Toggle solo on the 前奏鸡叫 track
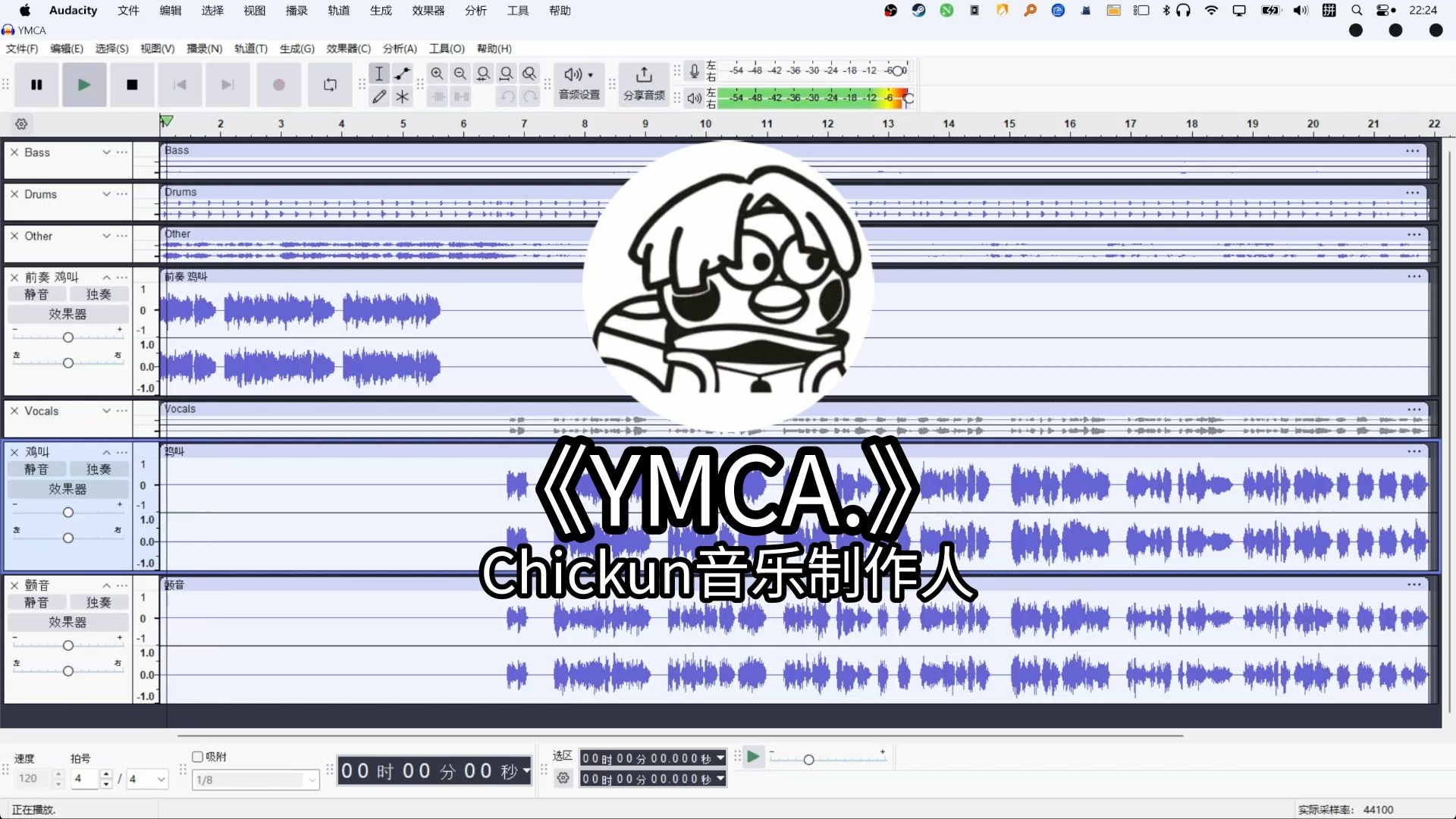Image resolution: width=1456 pixels, height=819 pixels. pos(99,294)
